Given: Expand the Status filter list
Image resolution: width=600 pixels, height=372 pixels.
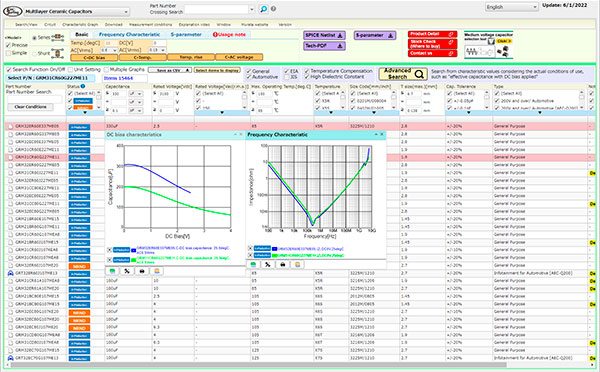Looking at the screenshot, I should click(85, 113).
